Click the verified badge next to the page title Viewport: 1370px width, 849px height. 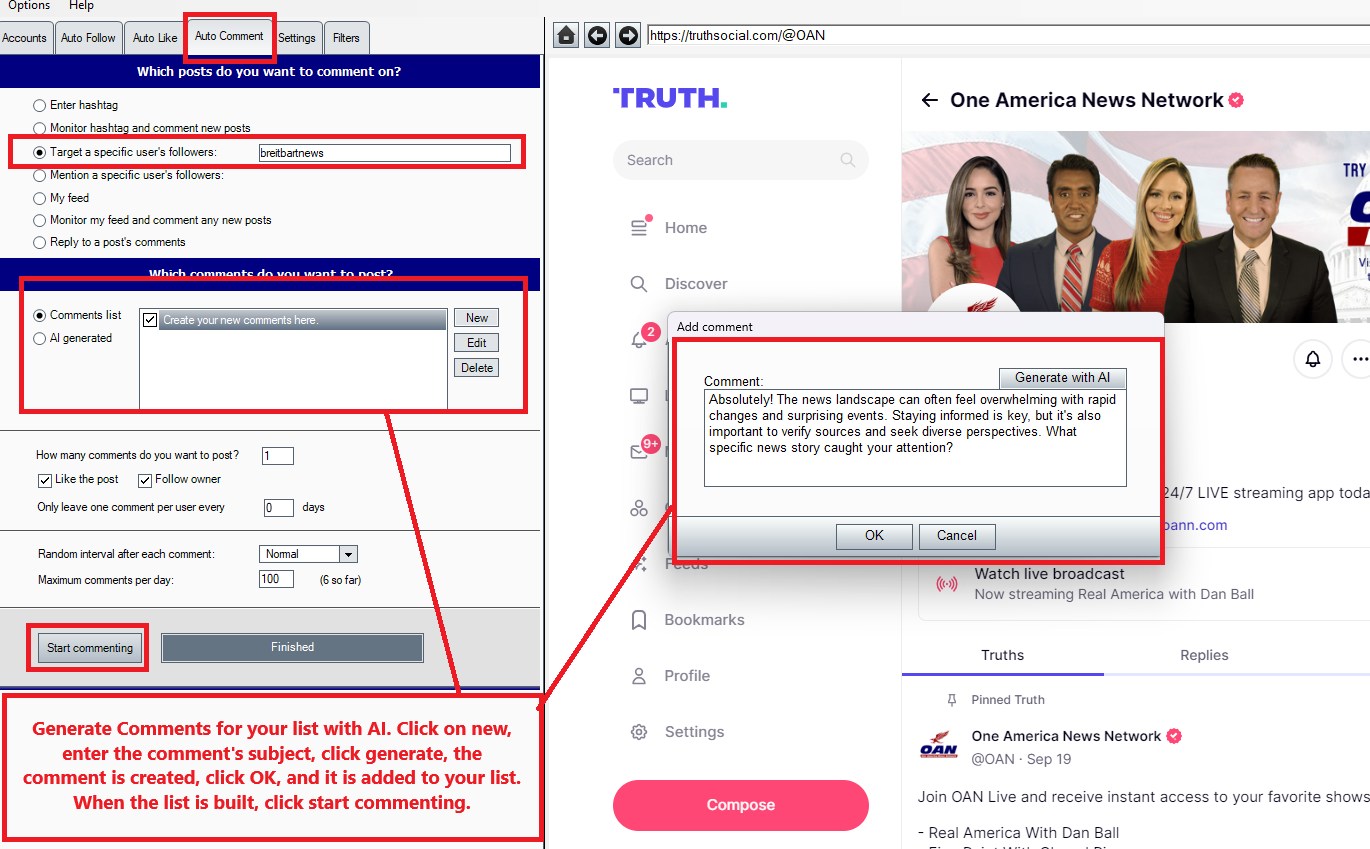pyautogui.click(x=1237, y=100)
